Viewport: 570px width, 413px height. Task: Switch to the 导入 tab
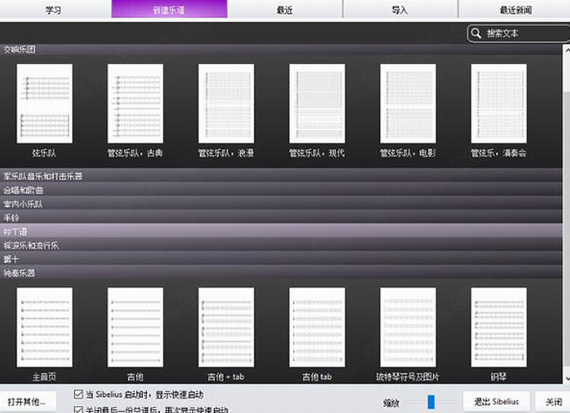pyautogui.click(x=400, y=9)
